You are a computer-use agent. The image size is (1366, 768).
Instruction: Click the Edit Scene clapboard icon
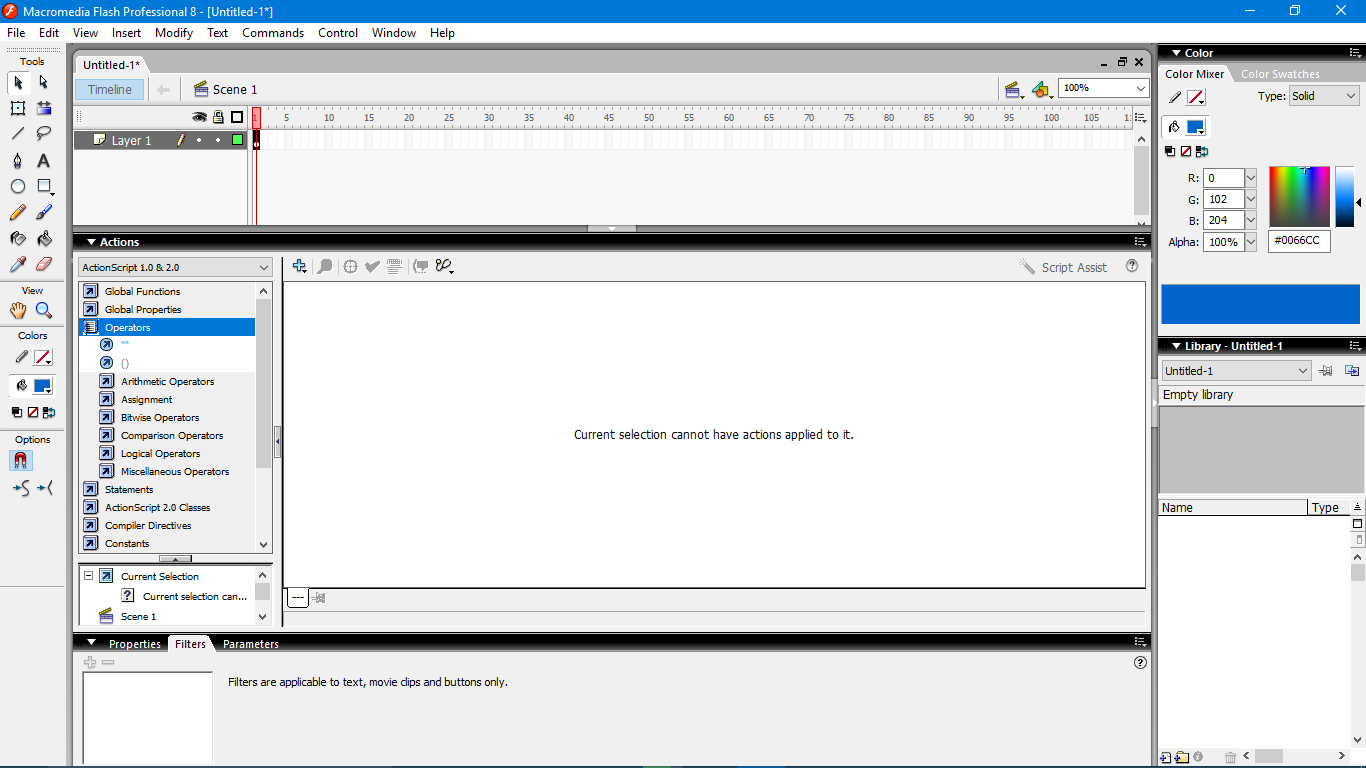(x=1014, y=89)
